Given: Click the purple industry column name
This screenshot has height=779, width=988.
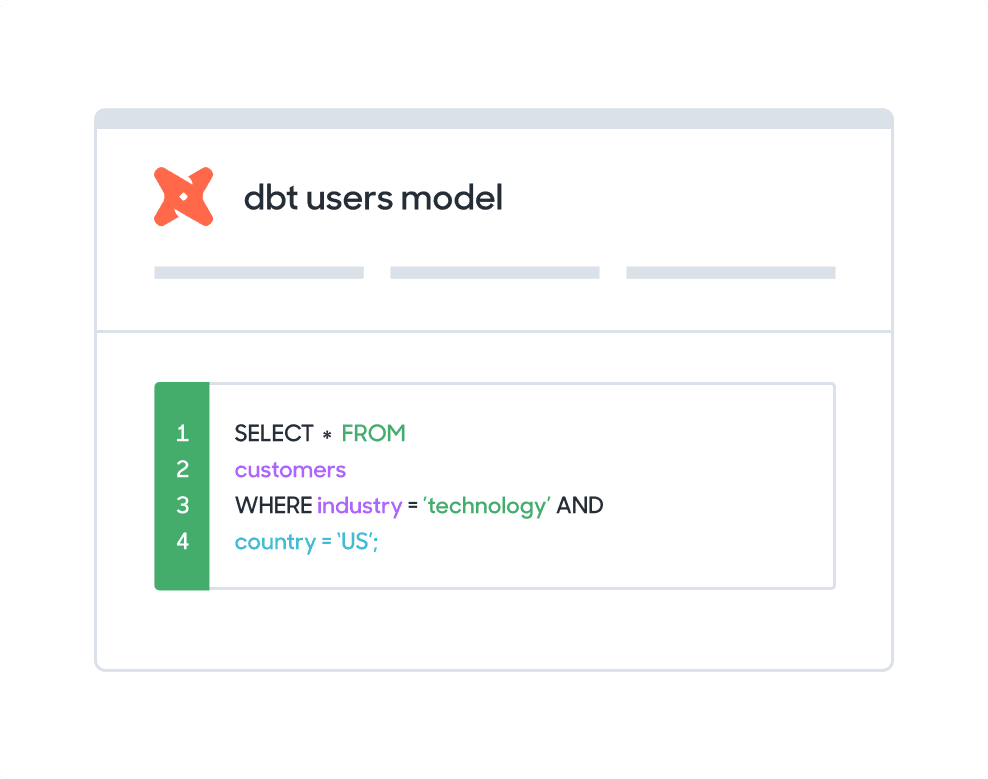Looking at the screenshot, I should pyautogui.click(x=359, y=505).
